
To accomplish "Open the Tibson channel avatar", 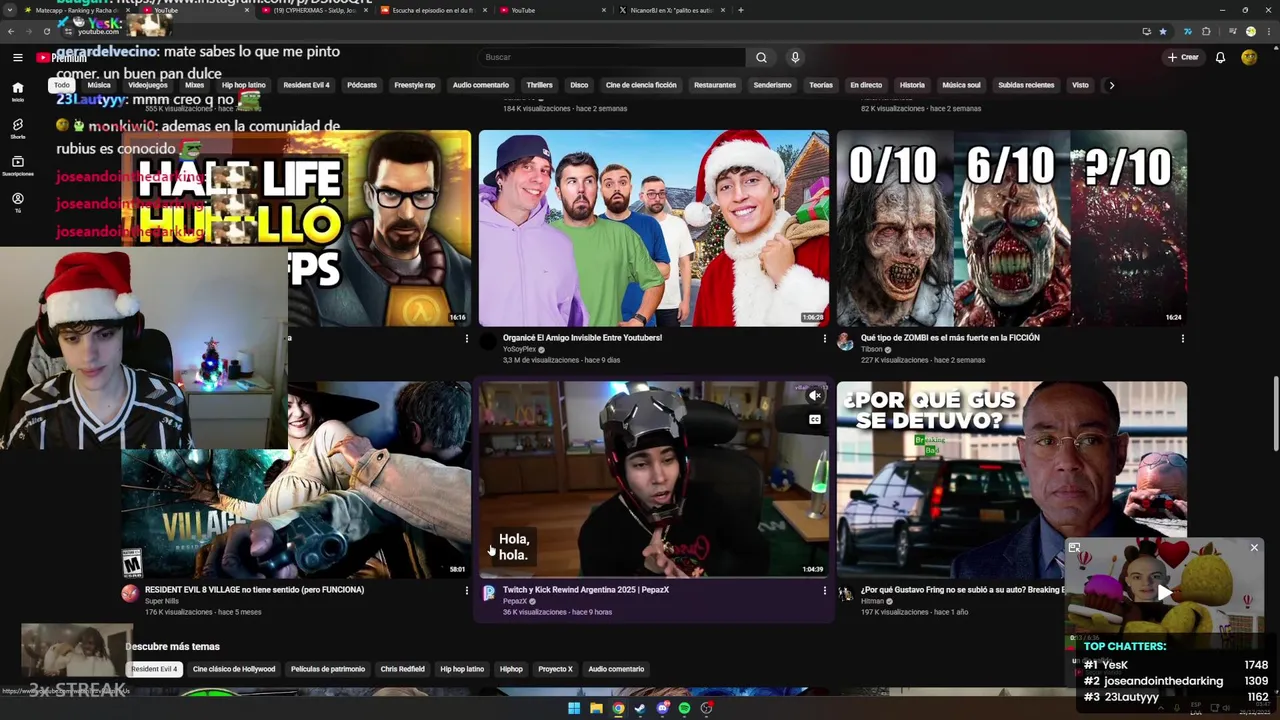I will (x=846, y=342).
